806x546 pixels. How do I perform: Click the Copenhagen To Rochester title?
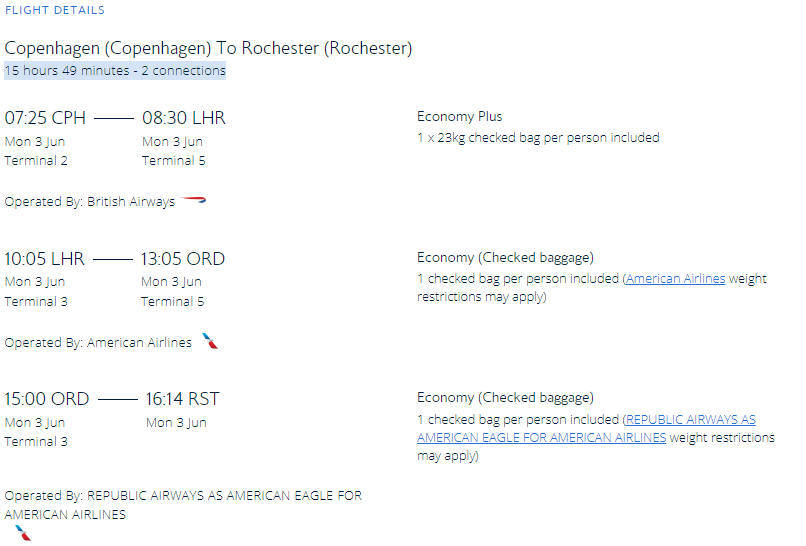pyautogui.click(x=208, y=48)
